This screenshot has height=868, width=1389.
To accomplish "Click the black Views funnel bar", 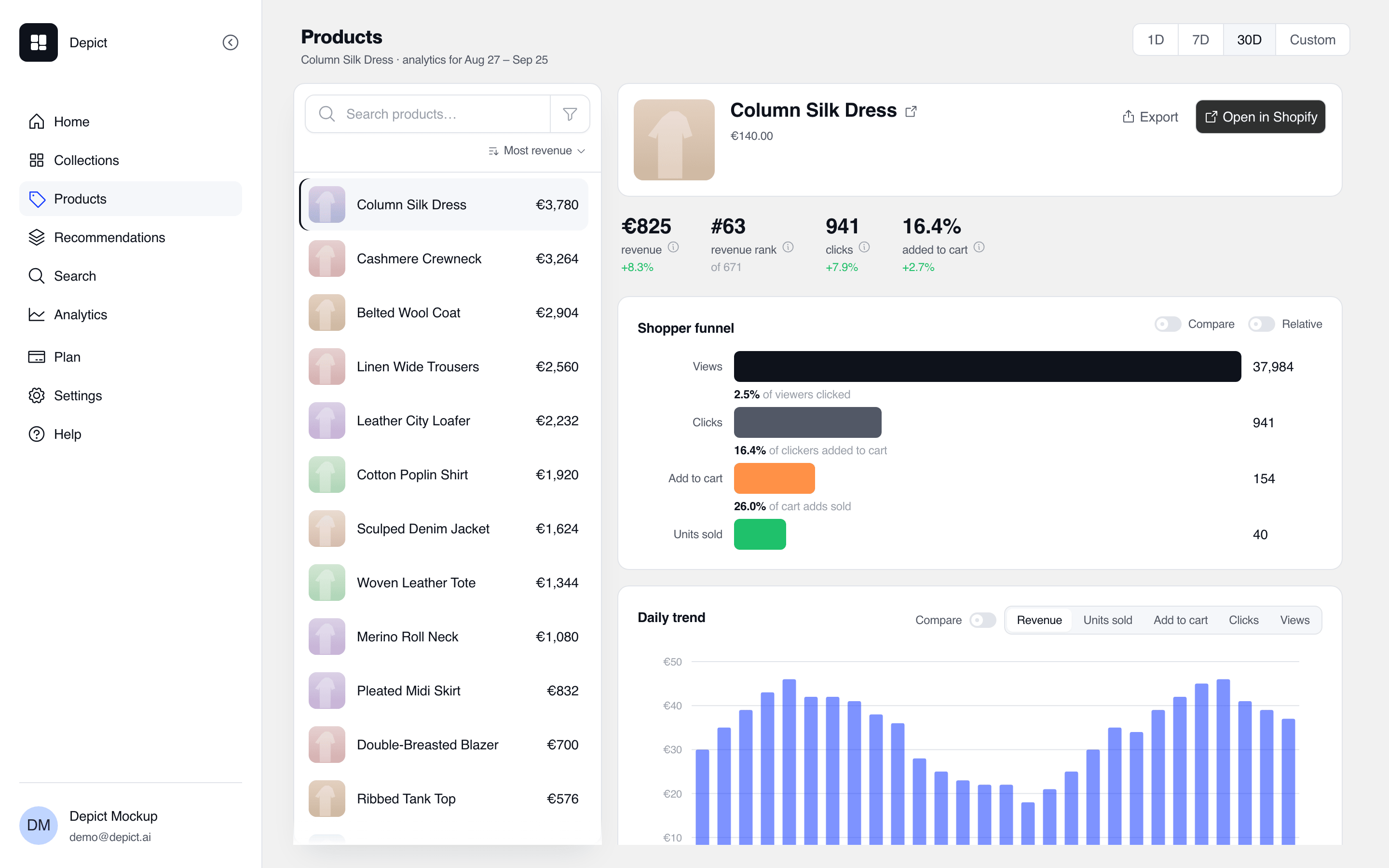I will (x=987, y=366).
